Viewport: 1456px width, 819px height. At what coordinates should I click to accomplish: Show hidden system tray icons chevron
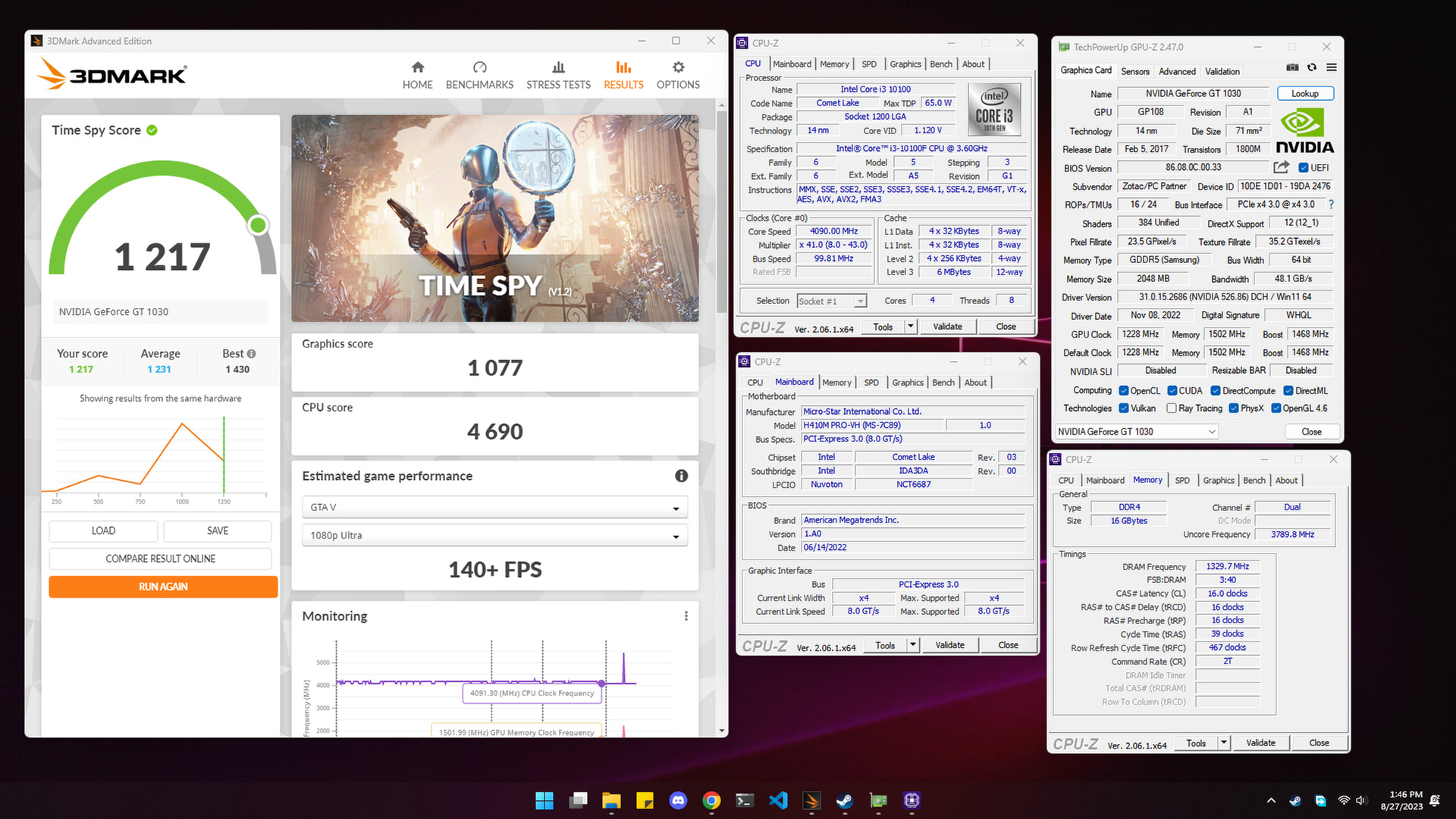(1271, 800)
